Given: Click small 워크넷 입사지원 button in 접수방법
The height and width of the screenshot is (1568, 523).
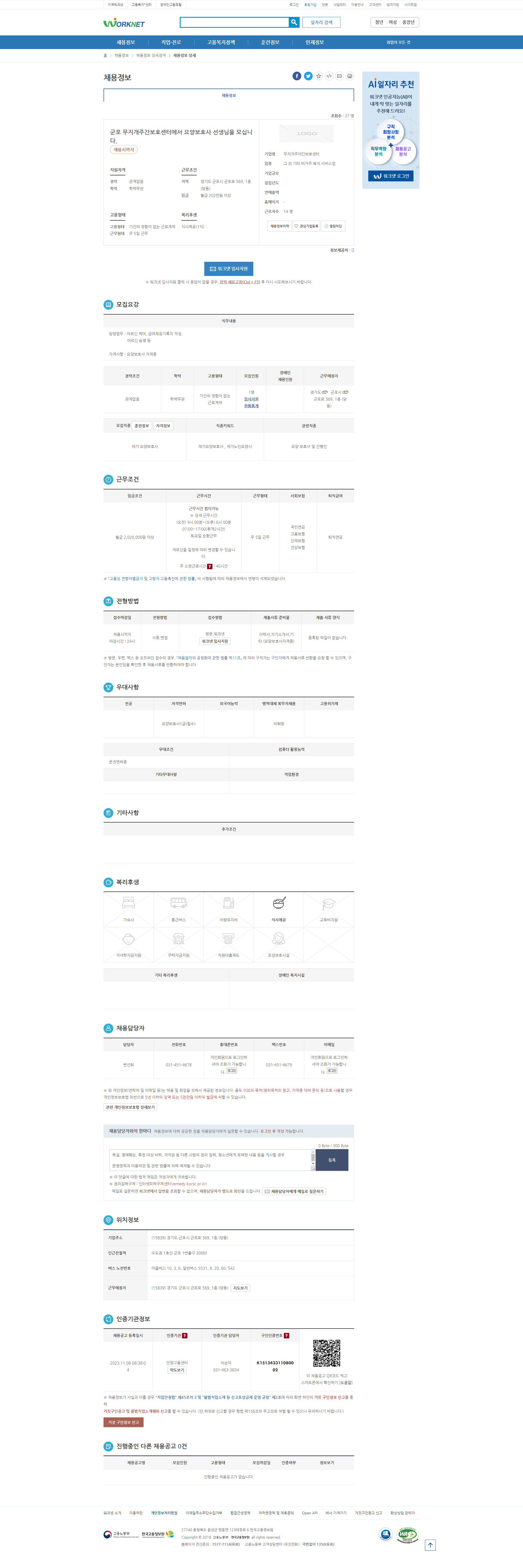Looking at the screenshot, I should [x=215, y=641].
